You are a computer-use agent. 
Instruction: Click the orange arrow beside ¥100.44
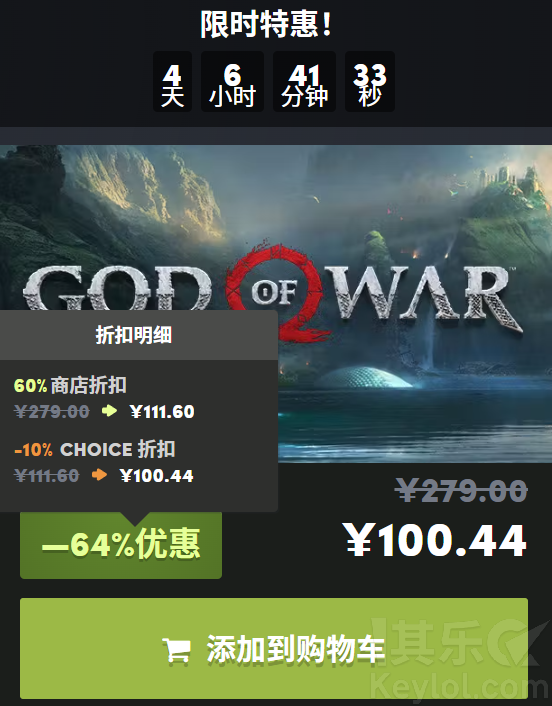(99, 475)
